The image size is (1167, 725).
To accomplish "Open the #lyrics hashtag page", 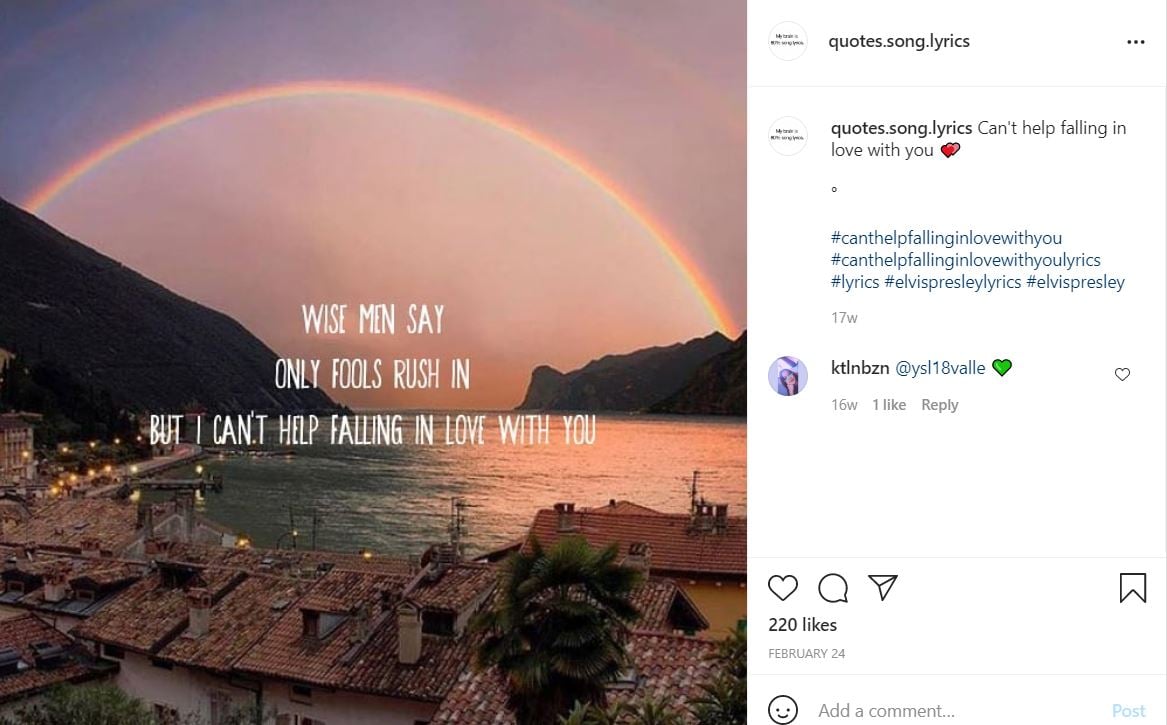I will point(852,281).
